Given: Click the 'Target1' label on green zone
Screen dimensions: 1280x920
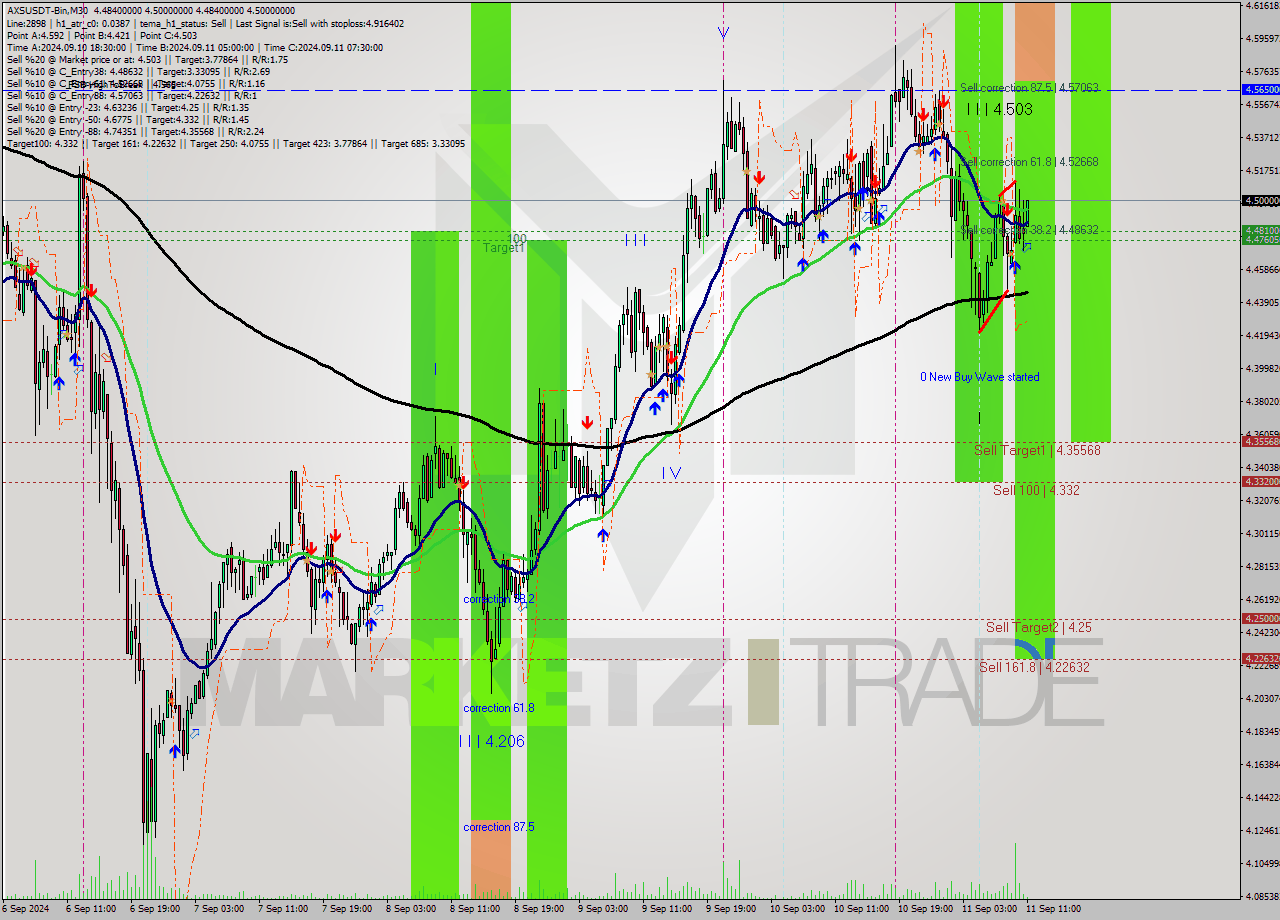Looking at the screenshot, I should (503, 247).
